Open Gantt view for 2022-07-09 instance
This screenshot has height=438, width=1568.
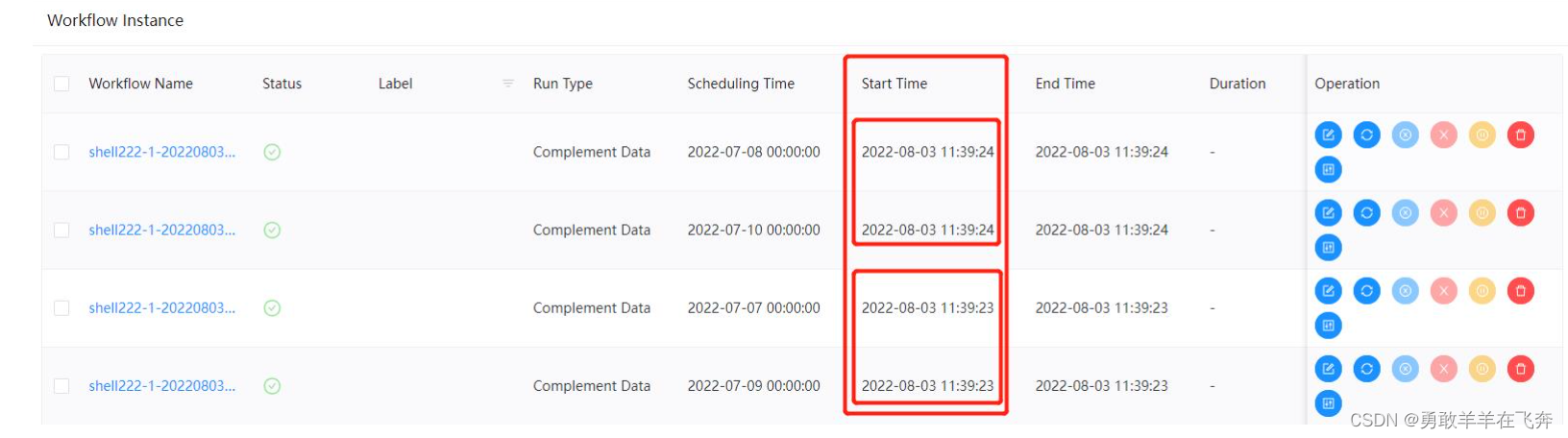click(x=1328, y=403)
